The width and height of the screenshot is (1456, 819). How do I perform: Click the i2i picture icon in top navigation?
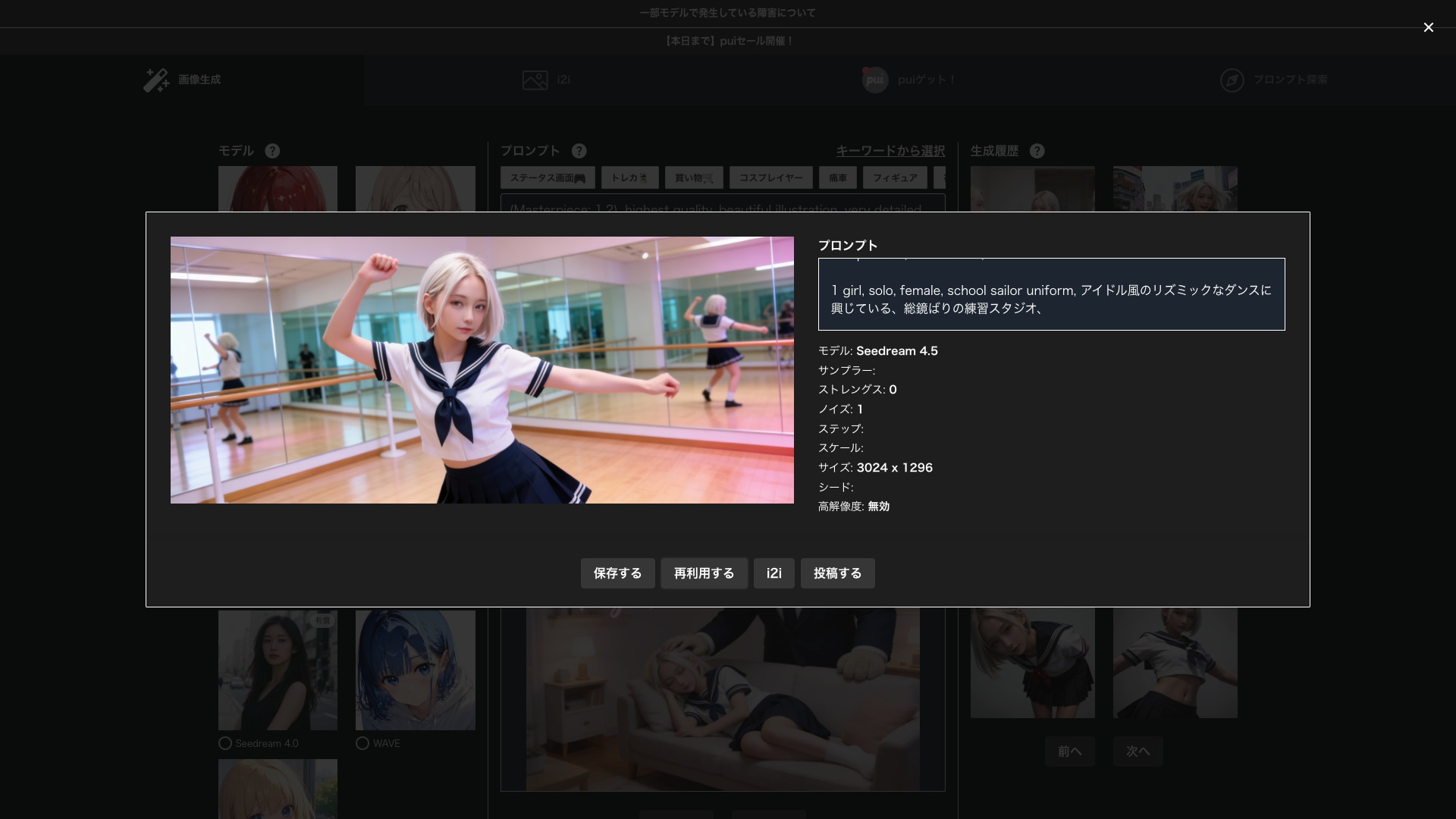point(534,80)
